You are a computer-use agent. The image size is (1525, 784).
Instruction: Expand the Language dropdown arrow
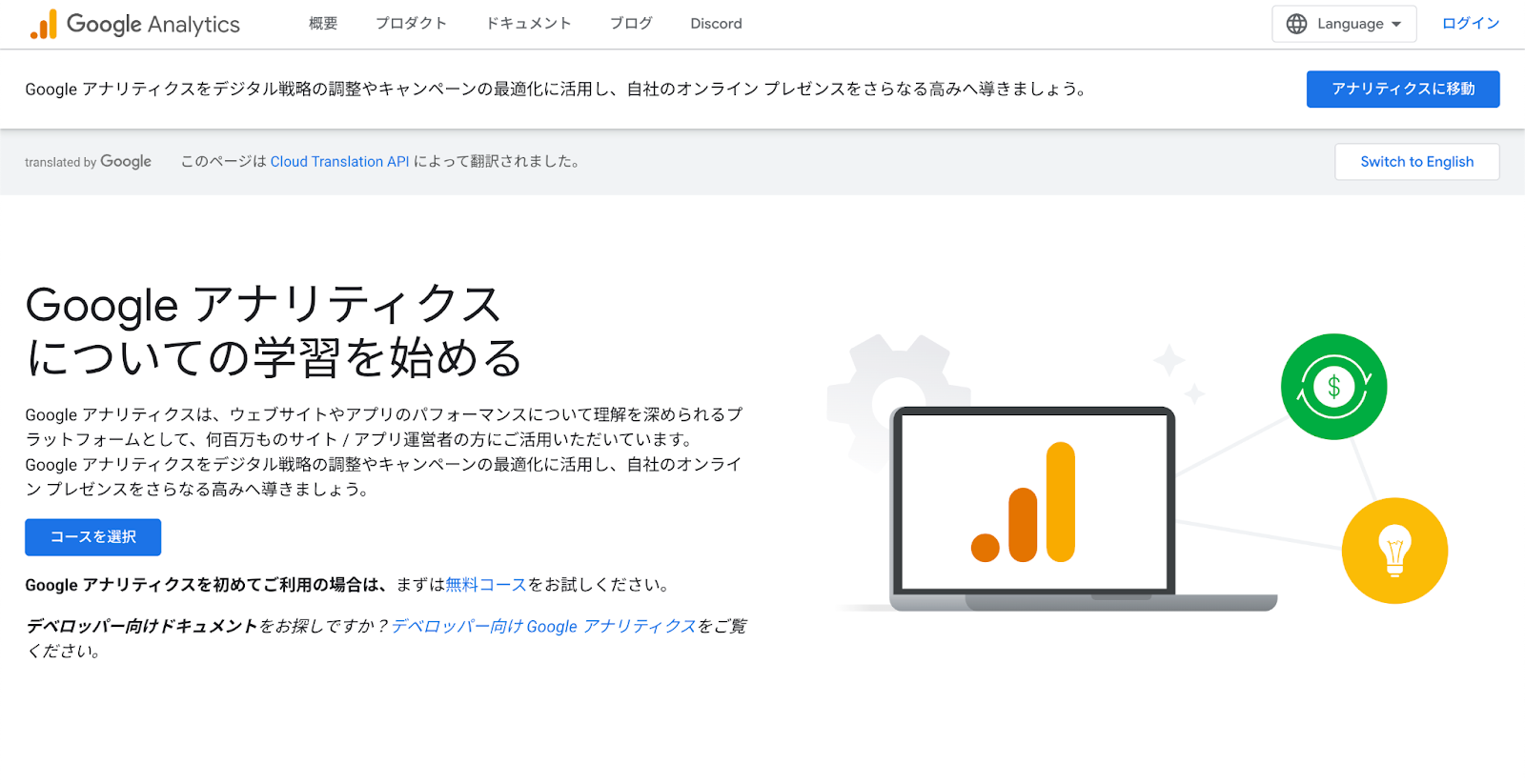click(1396, 25)
